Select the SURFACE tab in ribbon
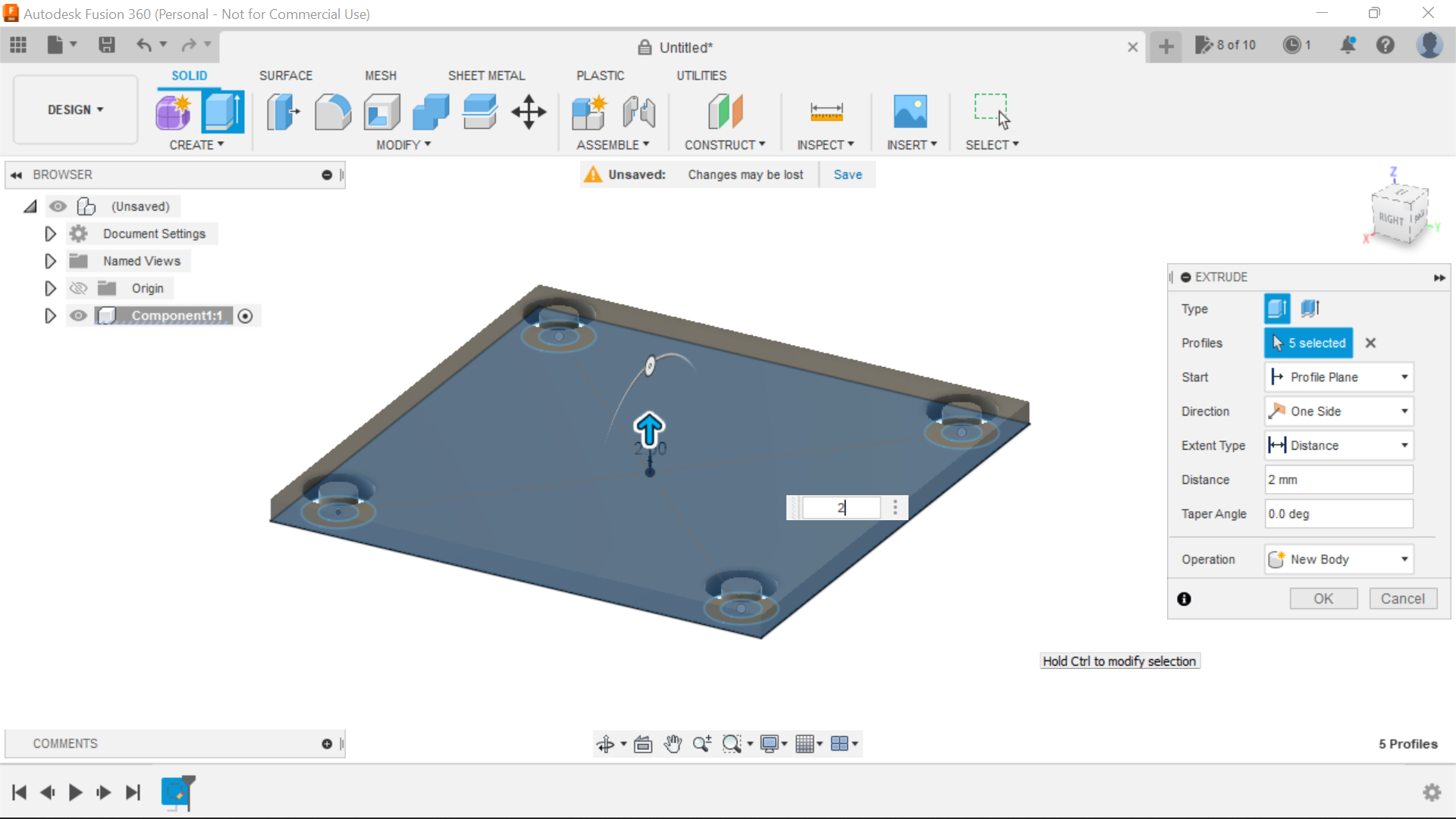Image resolution: width=1456 pixels, height=819 pixels. pyautogui.click(x=285, y=75)
